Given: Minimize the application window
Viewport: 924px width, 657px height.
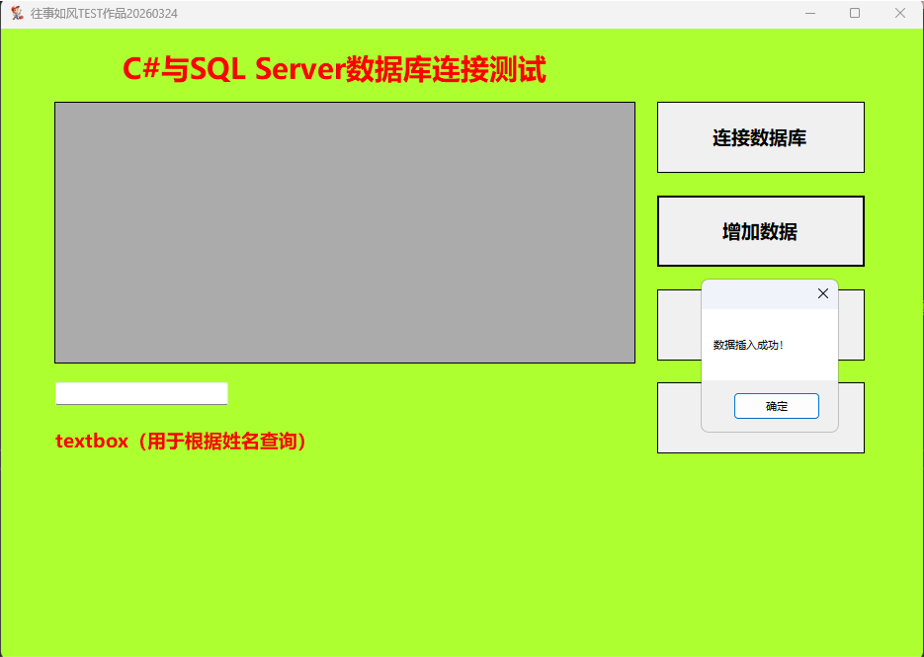Looking at the screenshot, I should point(810,13).
